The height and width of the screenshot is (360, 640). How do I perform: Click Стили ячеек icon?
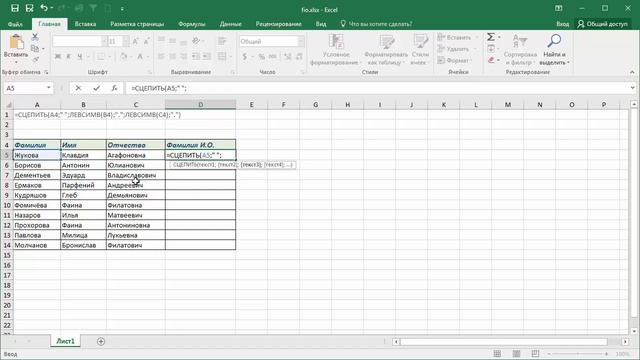pos(420,41)
